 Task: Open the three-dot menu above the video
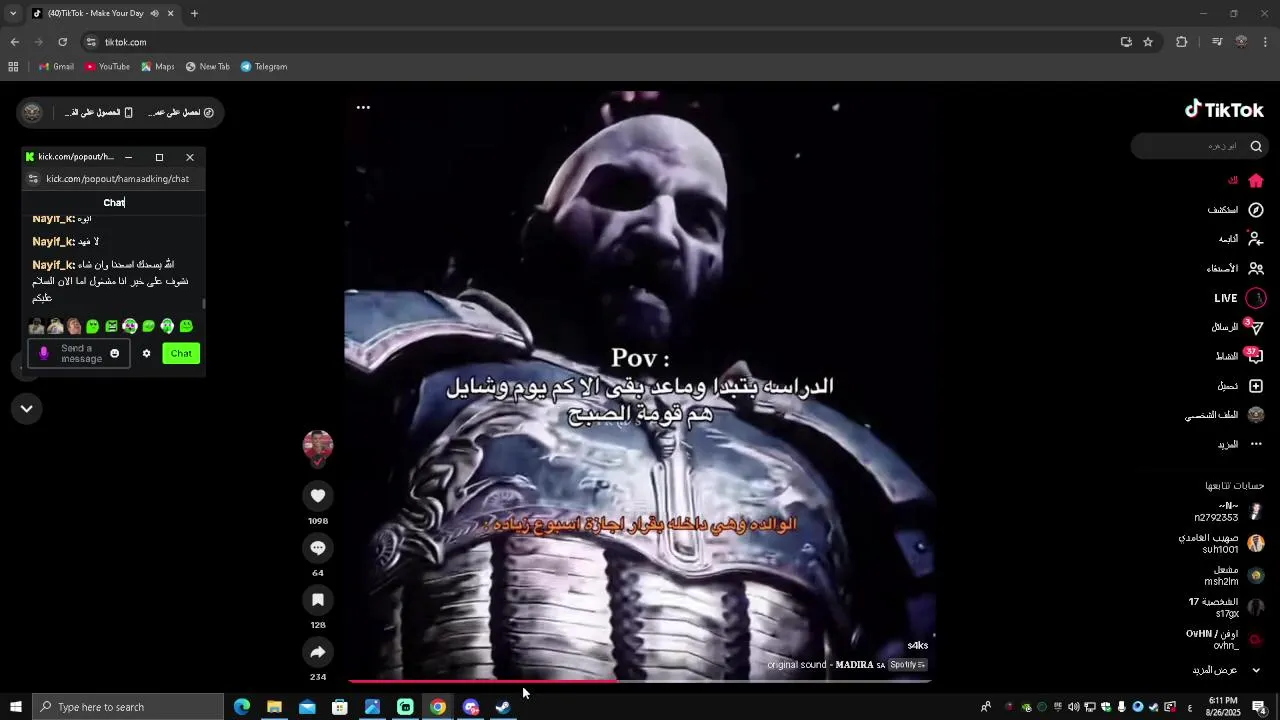click(x=363, y=107)
